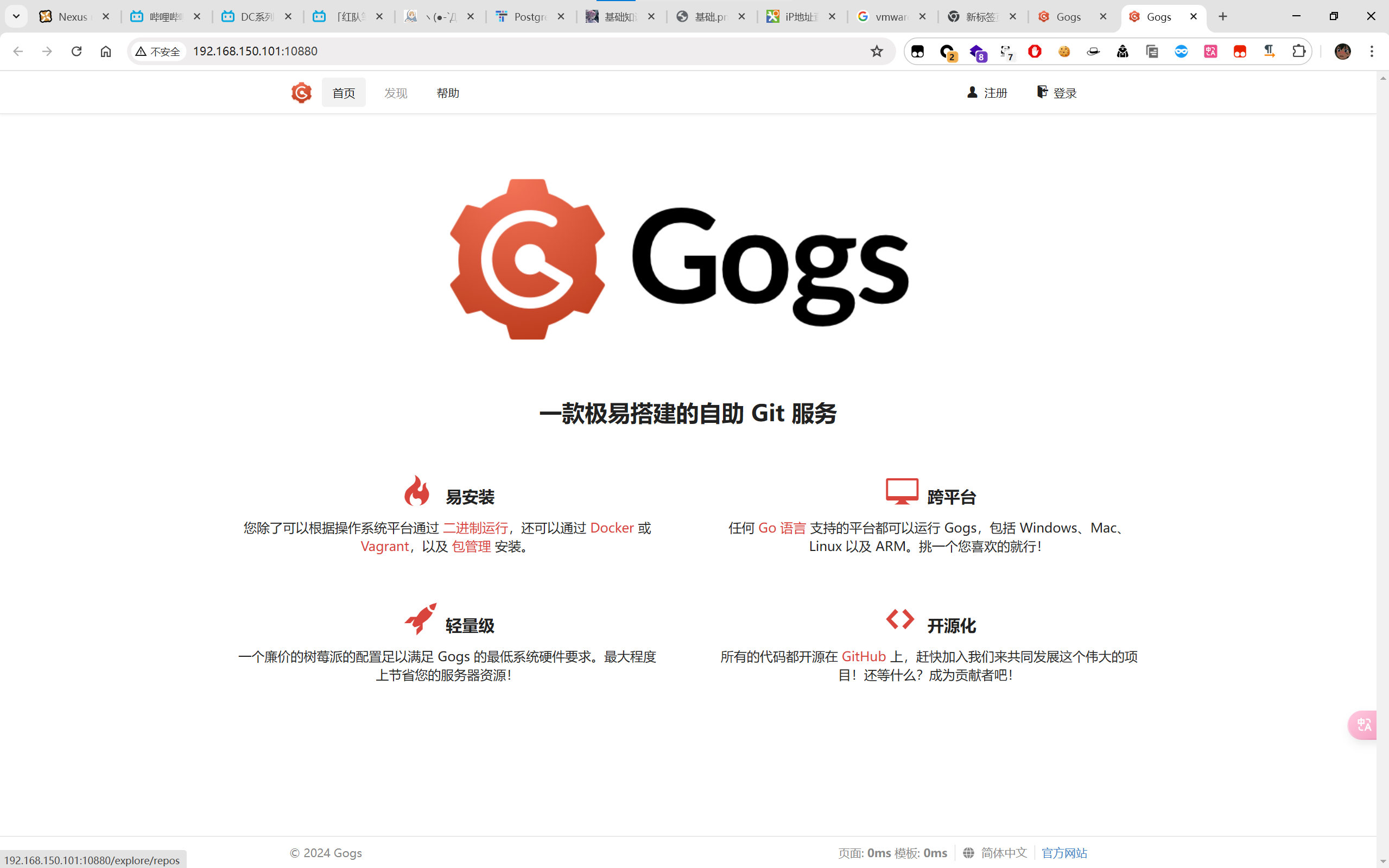Open the tab search dropdown chevron
The height and width of the screenshot is (868, 1389).
(x=16, y=17)
